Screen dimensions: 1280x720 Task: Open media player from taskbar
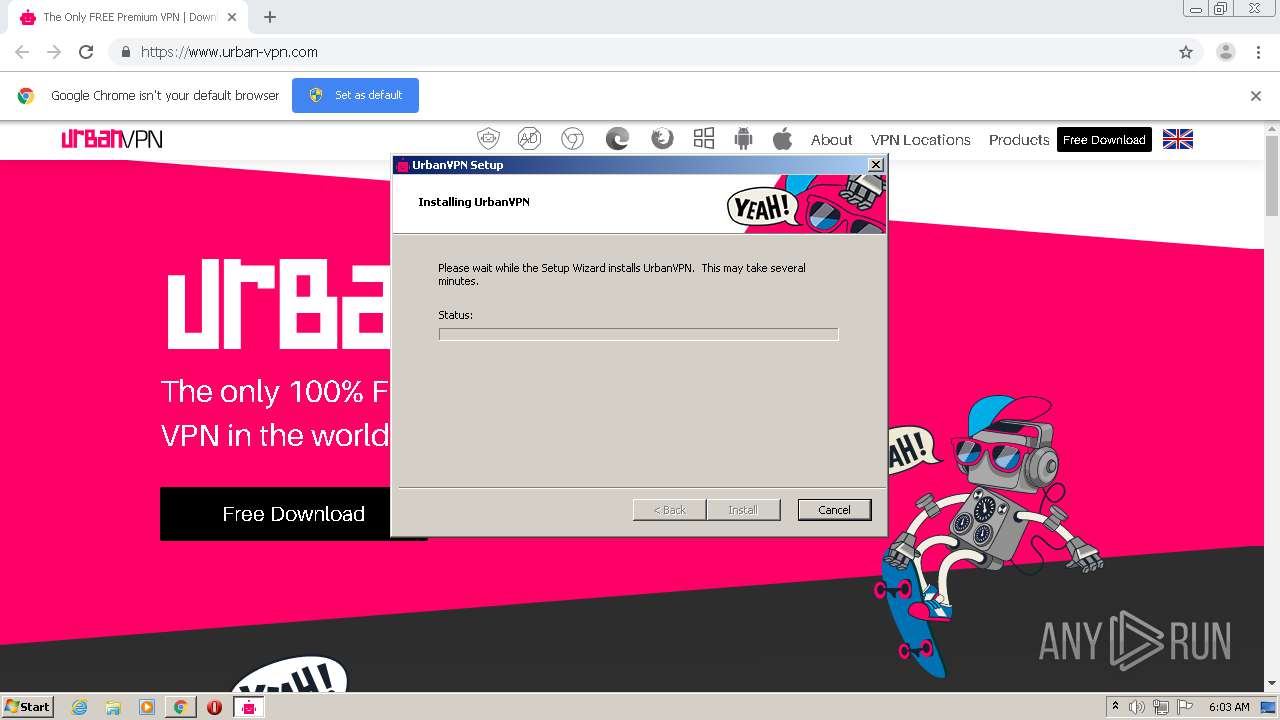pyautogui.click(x=146, y=707)
